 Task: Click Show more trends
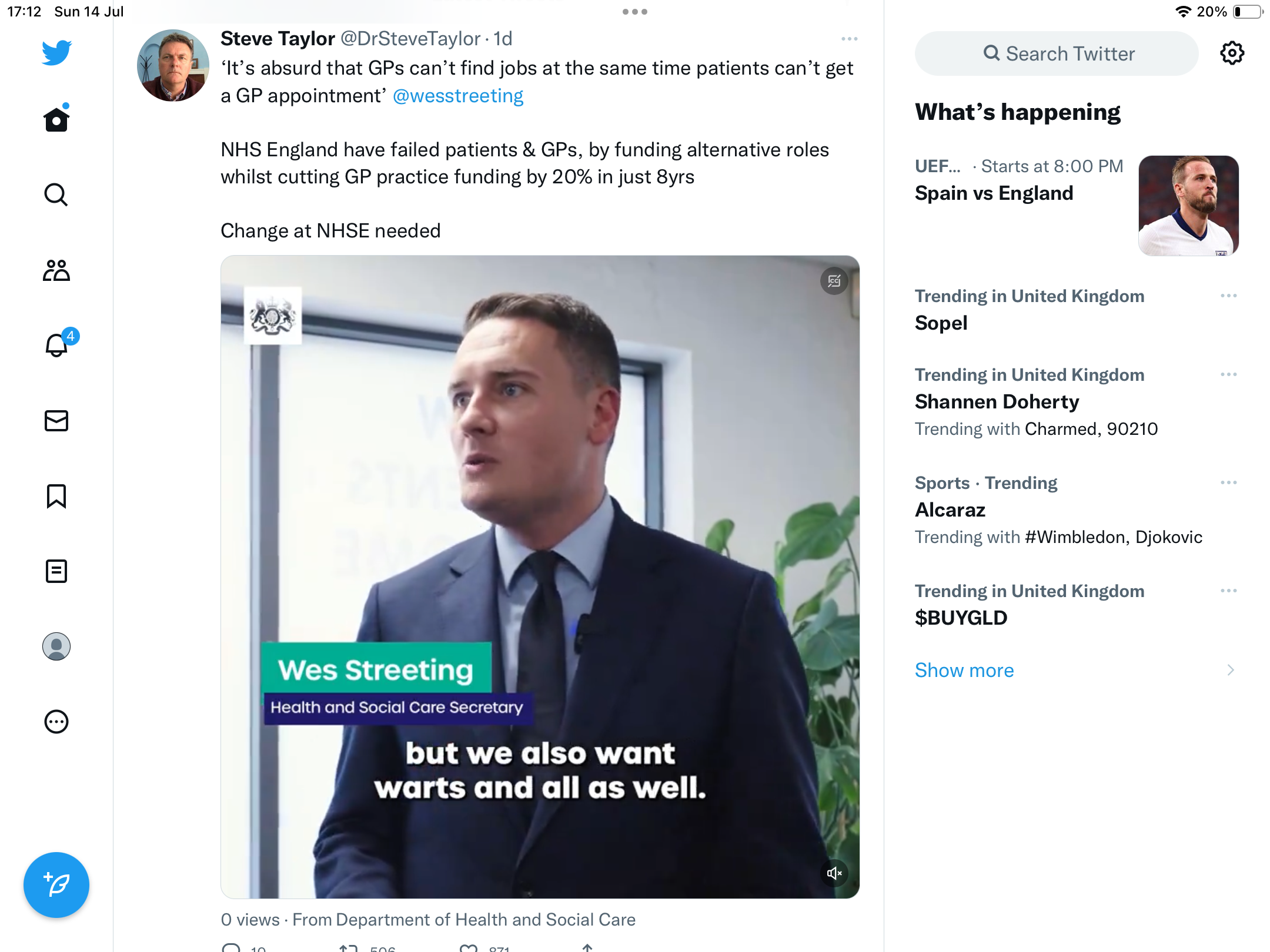[x=964, y=671]
